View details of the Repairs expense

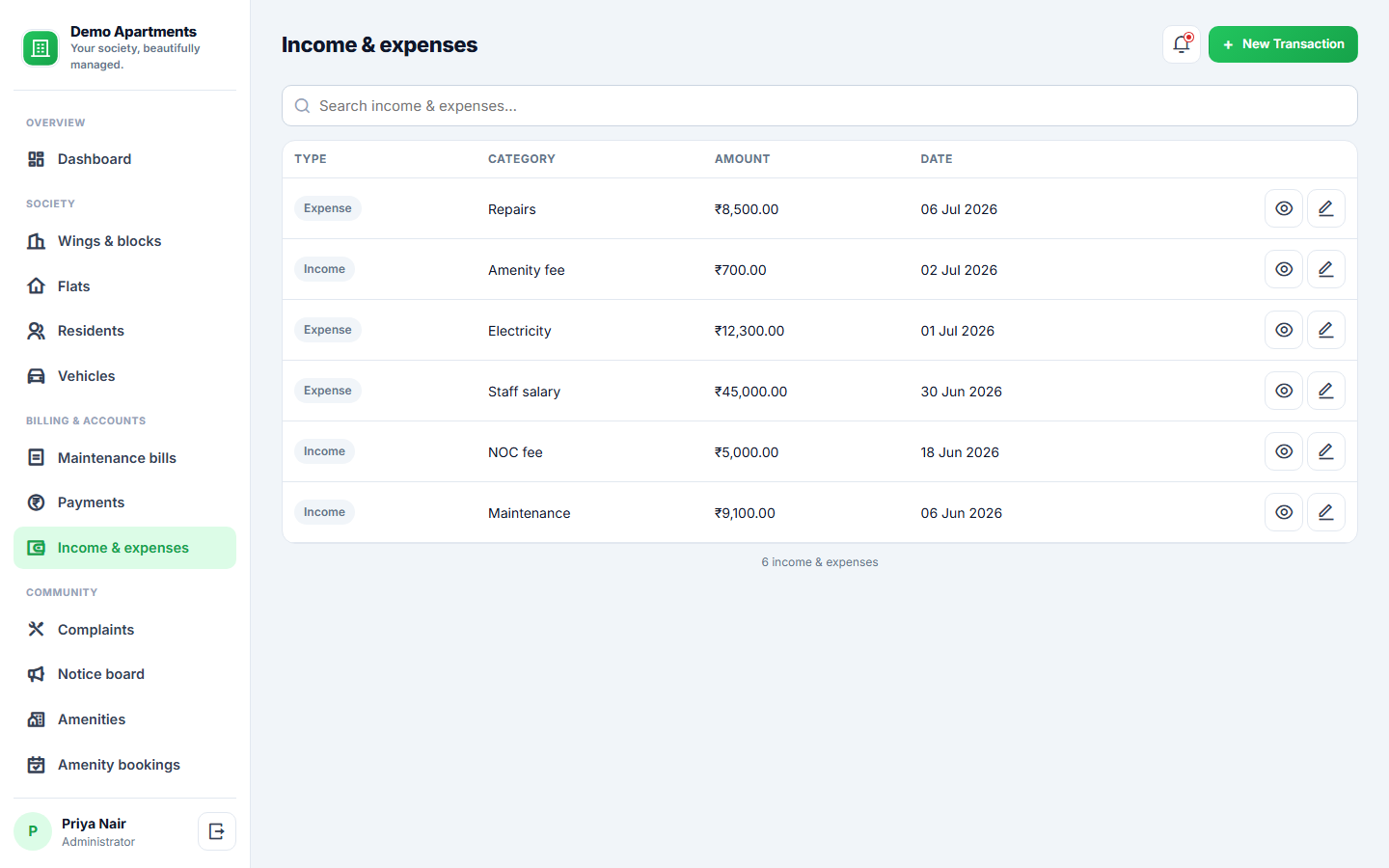(1284, 208)
